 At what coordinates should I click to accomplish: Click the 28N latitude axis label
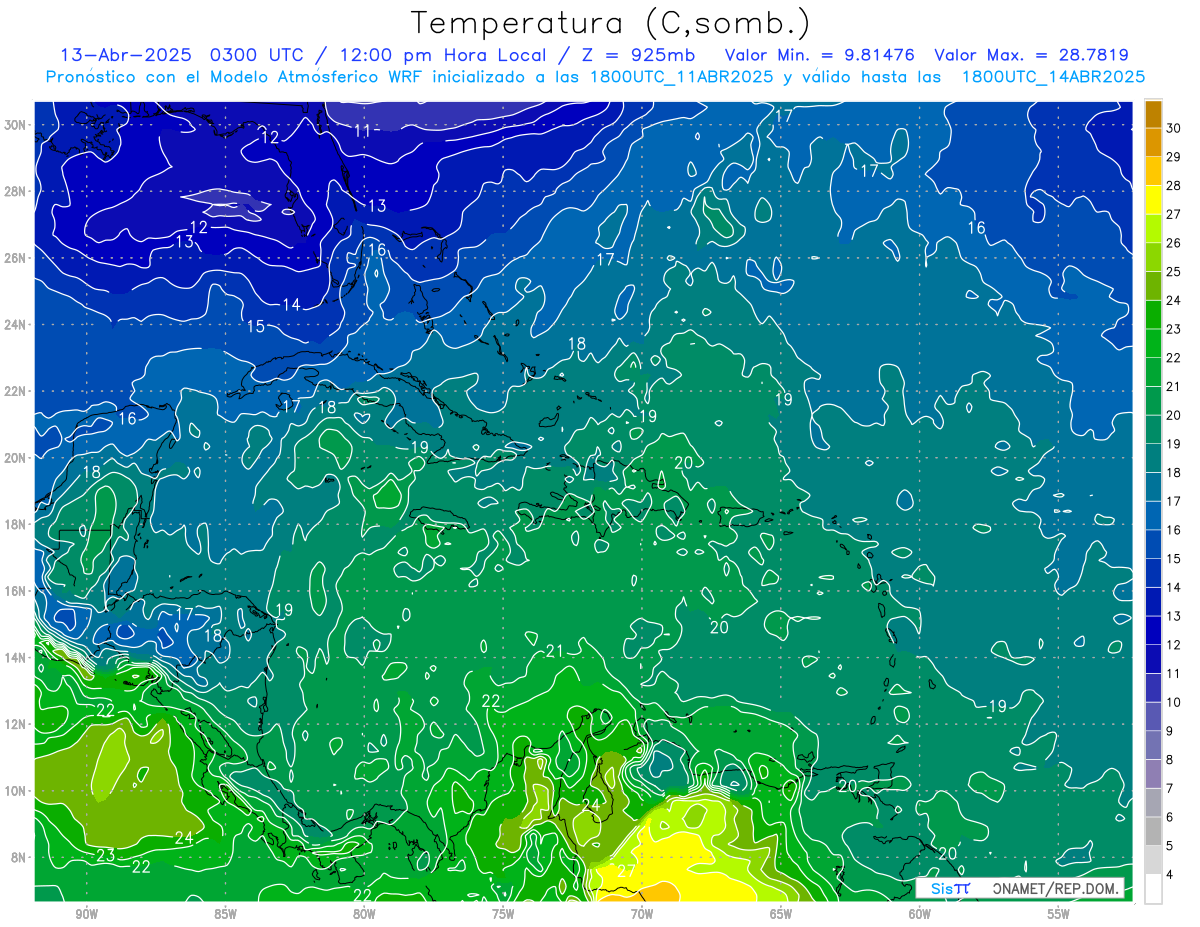click(x=17, y=191)
